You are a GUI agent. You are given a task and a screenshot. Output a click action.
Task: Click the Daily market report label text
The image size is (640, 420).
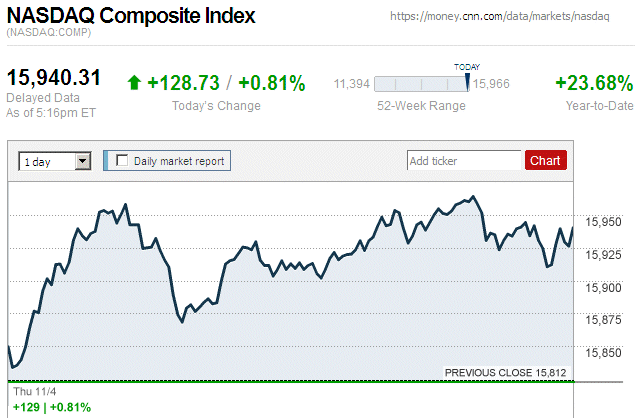(x=180, y=160)
